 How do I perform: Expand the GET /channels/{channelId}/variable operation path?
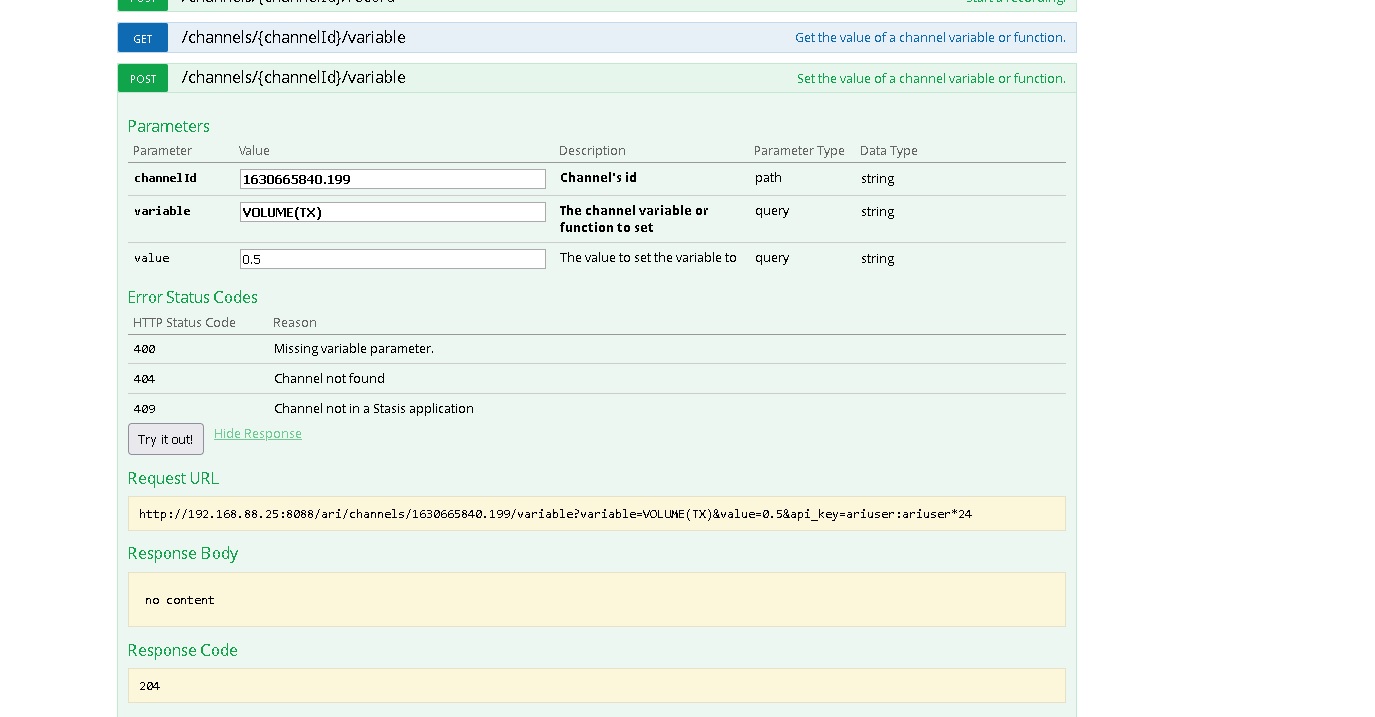[293, 38]
